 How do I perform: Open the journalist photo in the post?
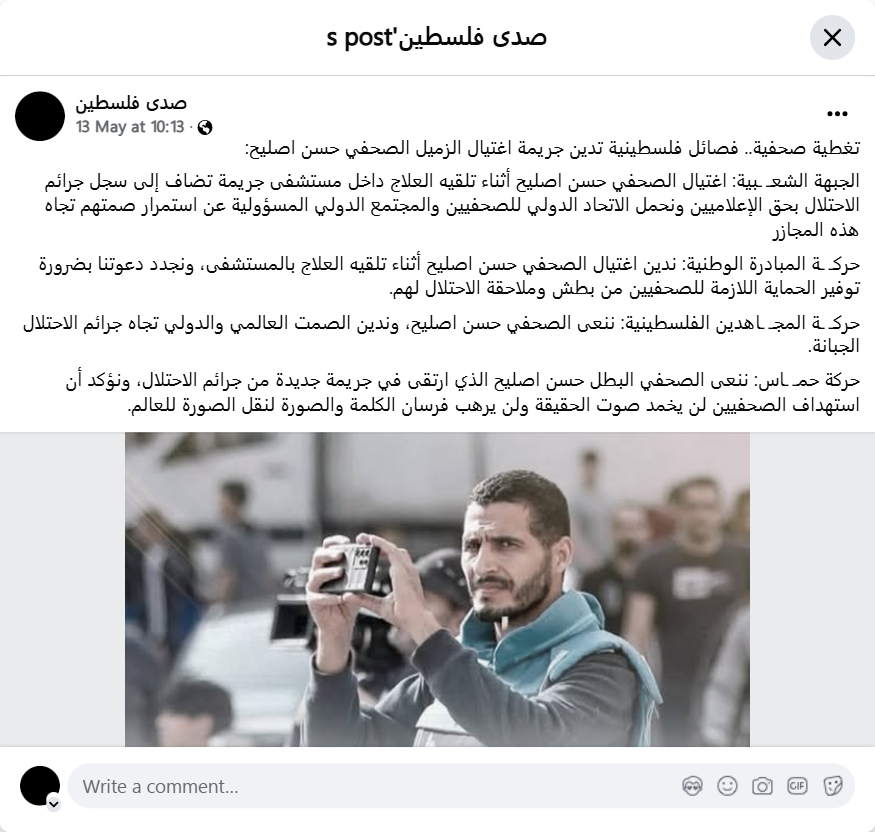tap(437, 589)
